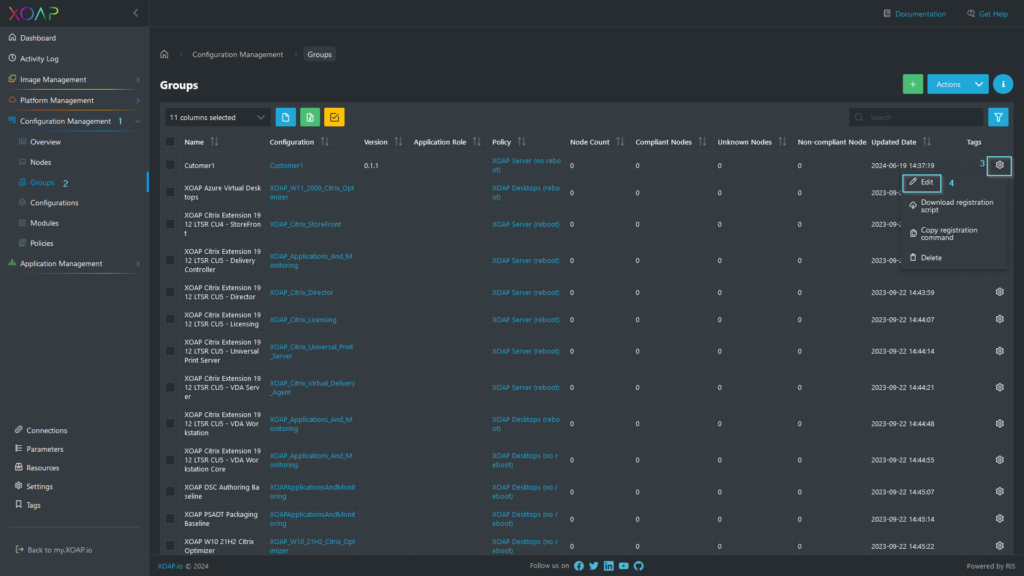Choose Download registration script

point(953,206)
